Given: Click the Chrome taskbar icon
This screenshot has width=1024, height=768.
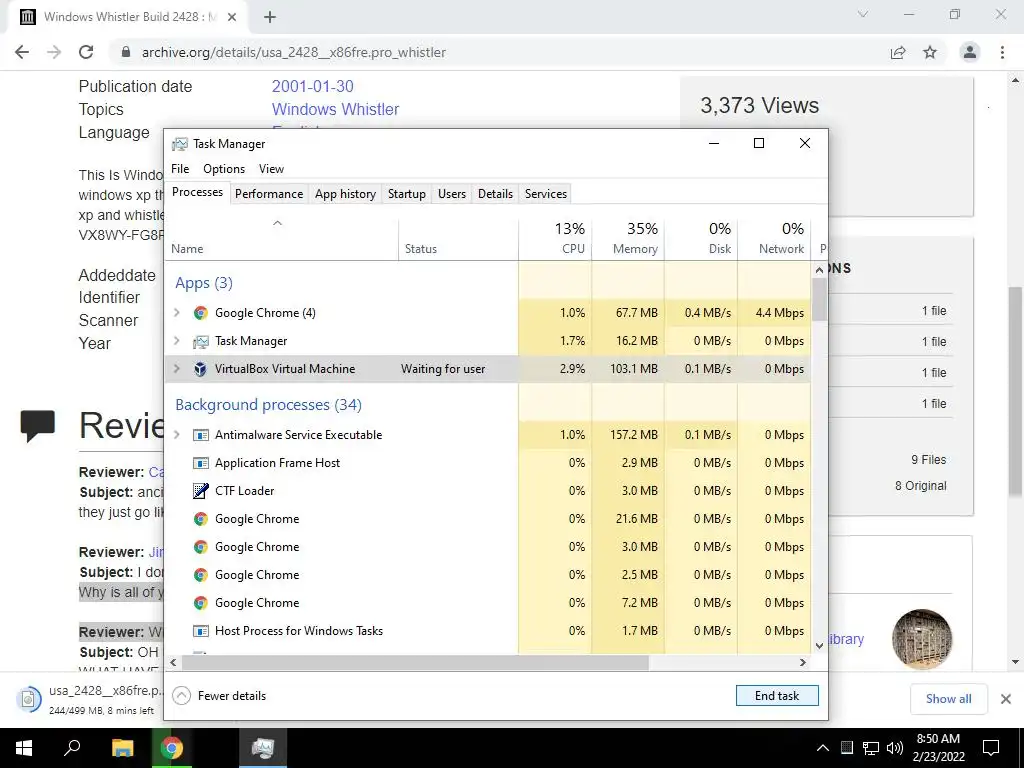Looking at the screenshot, I should 172,748.
